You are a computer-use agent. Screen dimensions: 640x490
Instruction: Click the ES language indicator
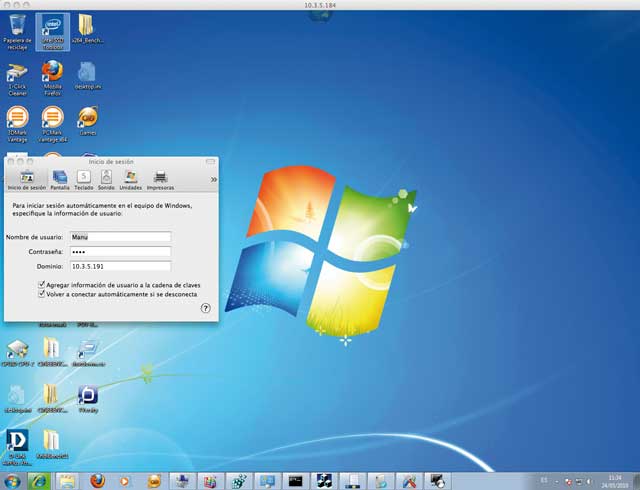pos(544,480)
